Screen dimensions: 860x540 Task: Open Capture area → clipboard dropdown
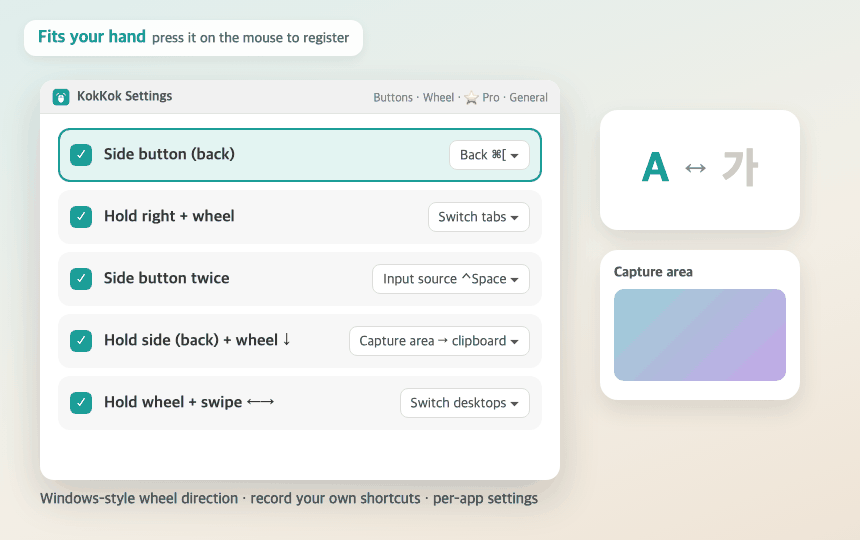(439, 341)
